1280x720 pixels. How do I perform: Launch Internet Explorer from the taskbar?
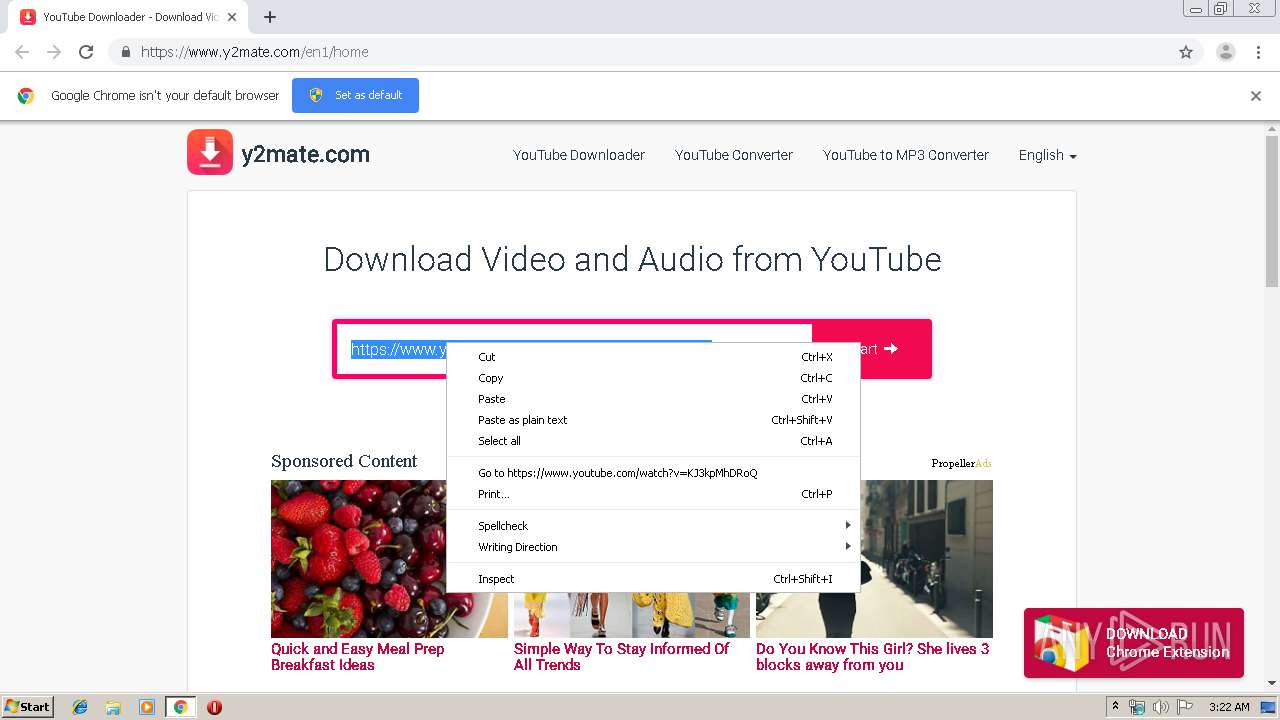coord(80,707)
